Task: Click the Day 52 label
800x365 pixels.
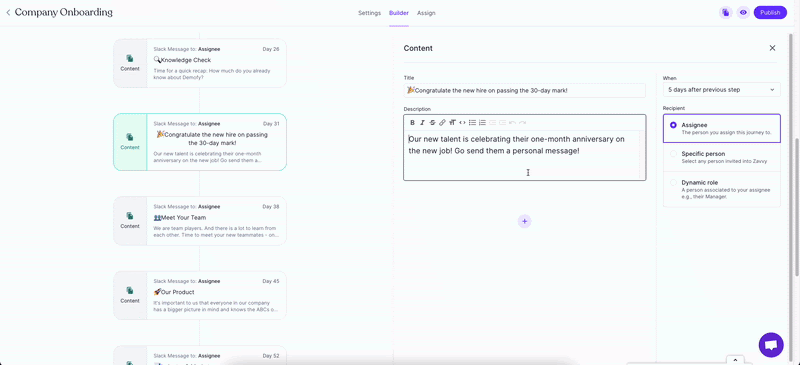Action: click(x=271, y=356)
